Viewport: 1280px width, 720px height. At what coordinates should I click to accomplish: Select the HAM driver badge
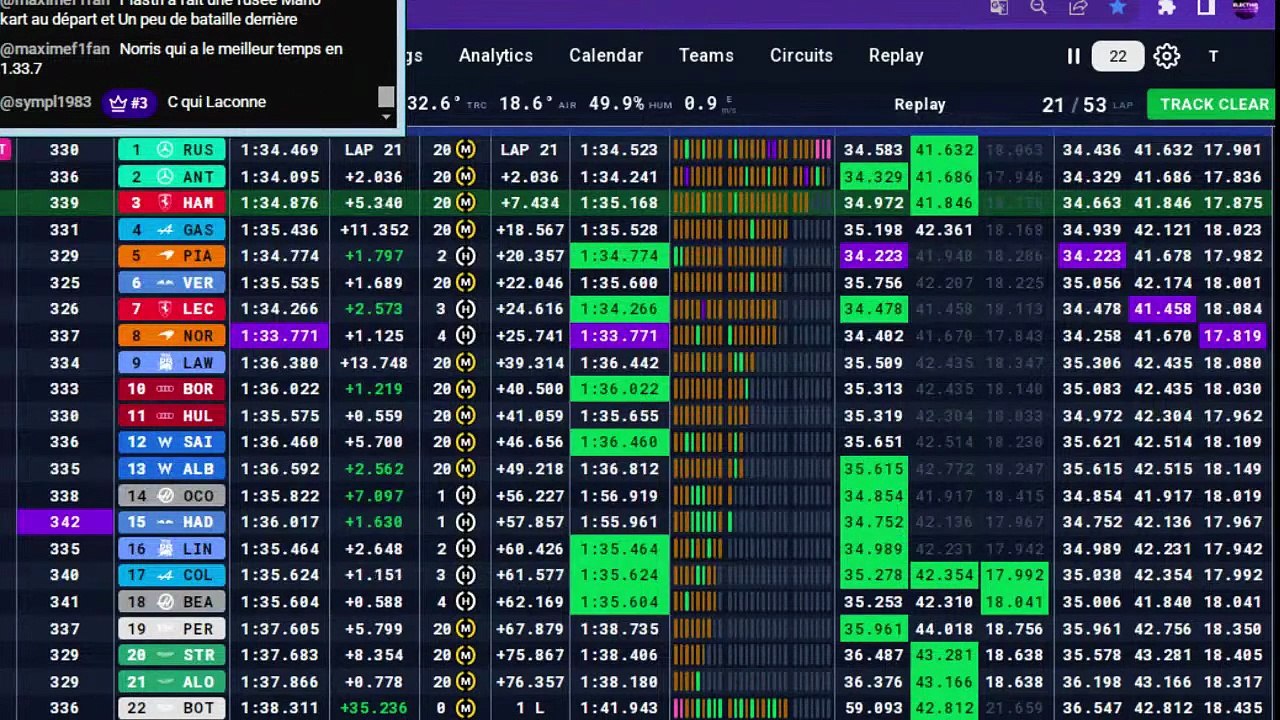[172, 203]
